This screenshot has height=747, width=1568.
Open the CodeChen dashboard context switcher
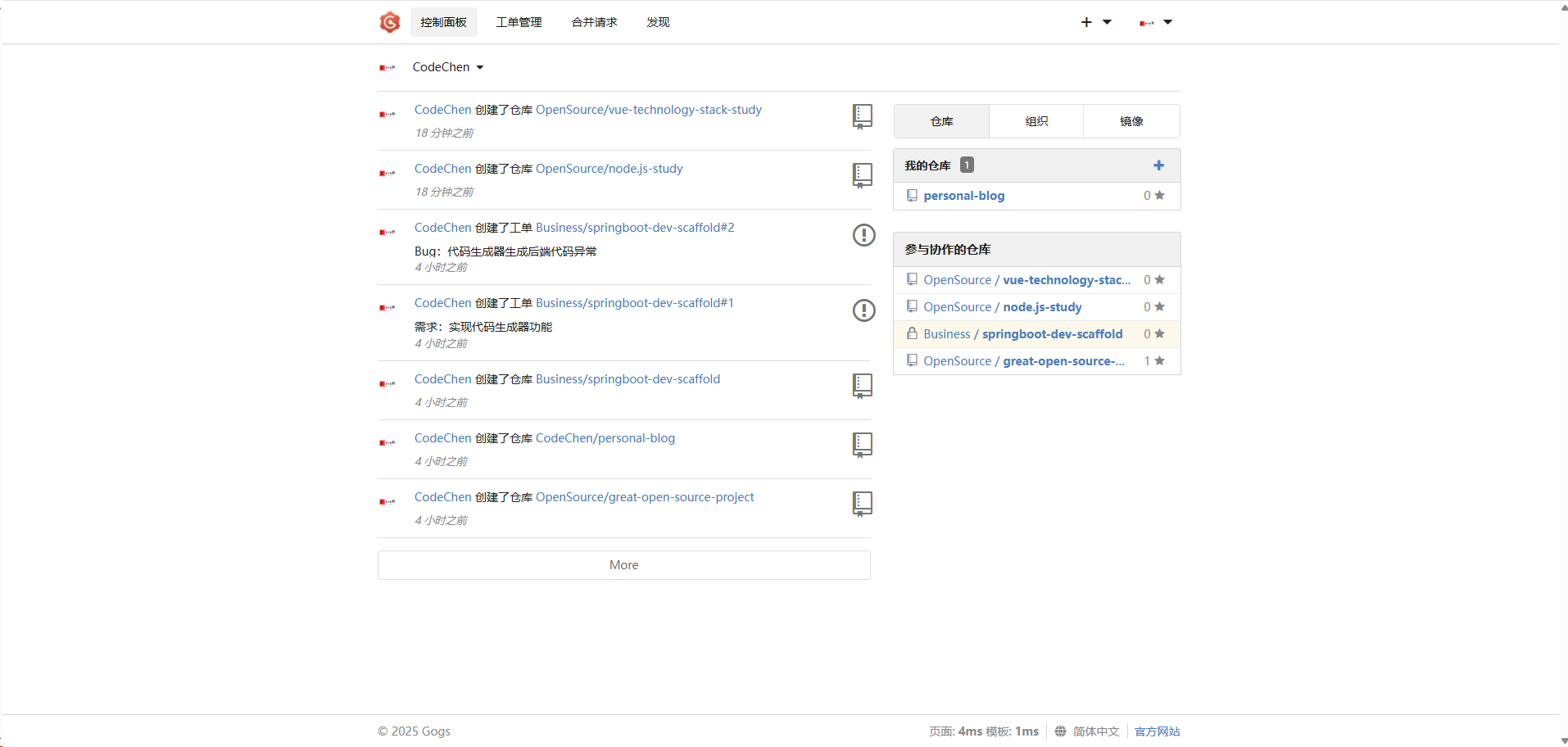tap(447, 67)
